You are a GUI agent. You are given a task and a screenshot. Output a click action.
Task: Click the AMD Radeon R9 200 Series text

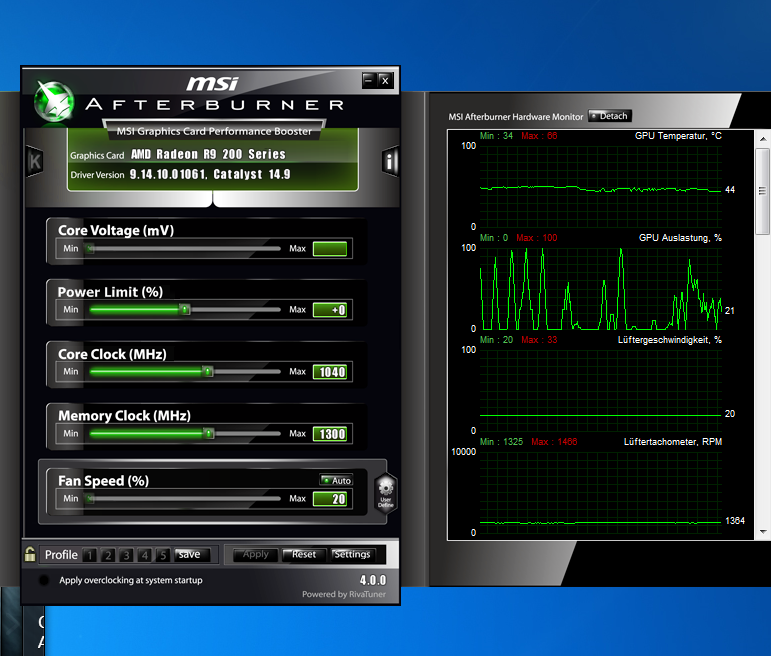point(208,154)
